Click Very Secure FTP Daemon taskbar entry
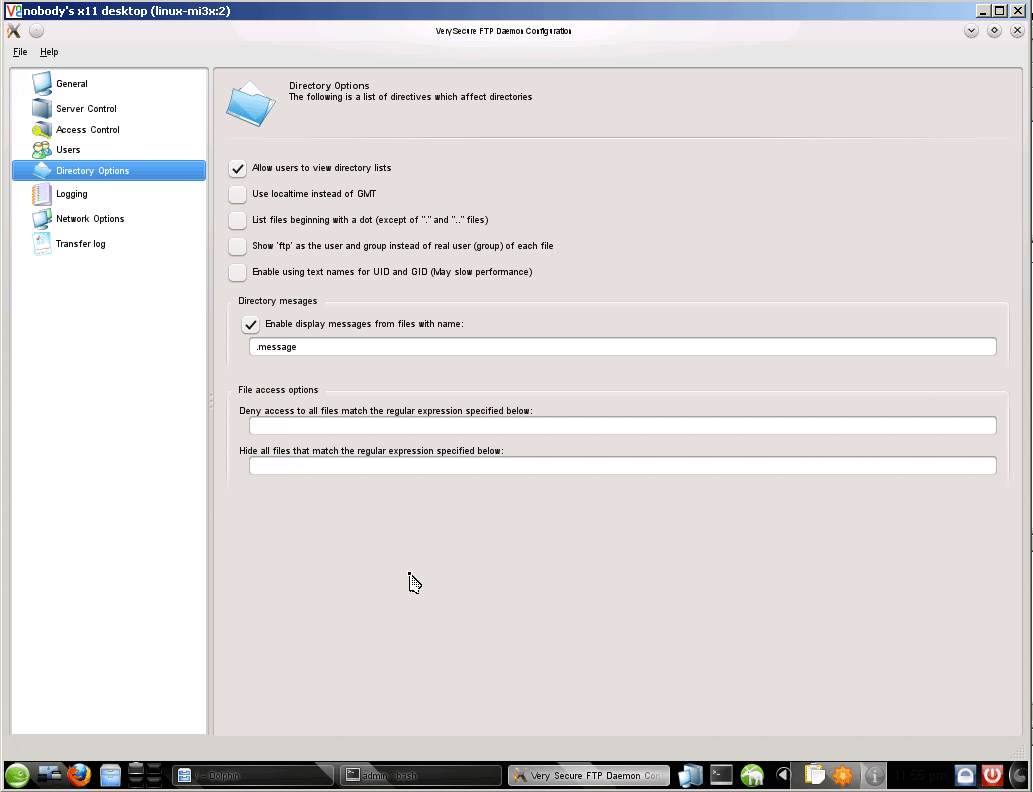Image resolution: width=1033 pixels, height=792 pixels. (x=589, y=776)
